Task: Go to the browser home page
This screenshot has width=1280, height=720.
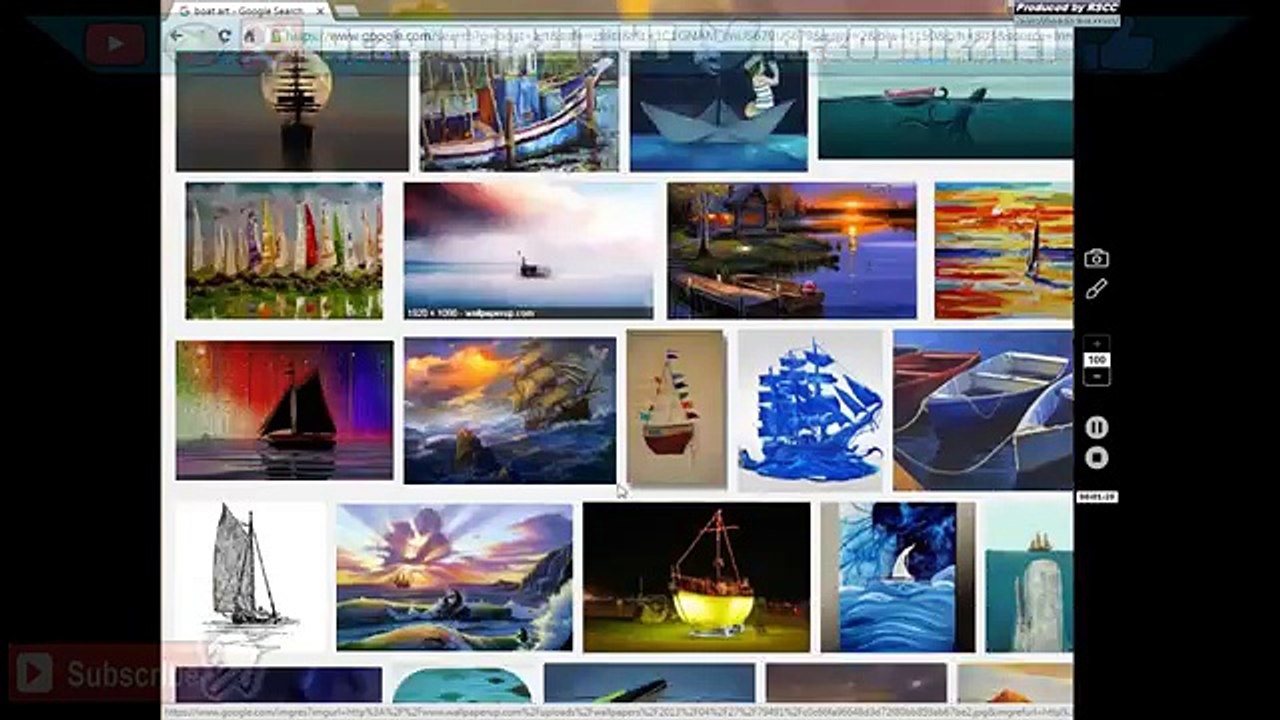Action: click(249, 36)
